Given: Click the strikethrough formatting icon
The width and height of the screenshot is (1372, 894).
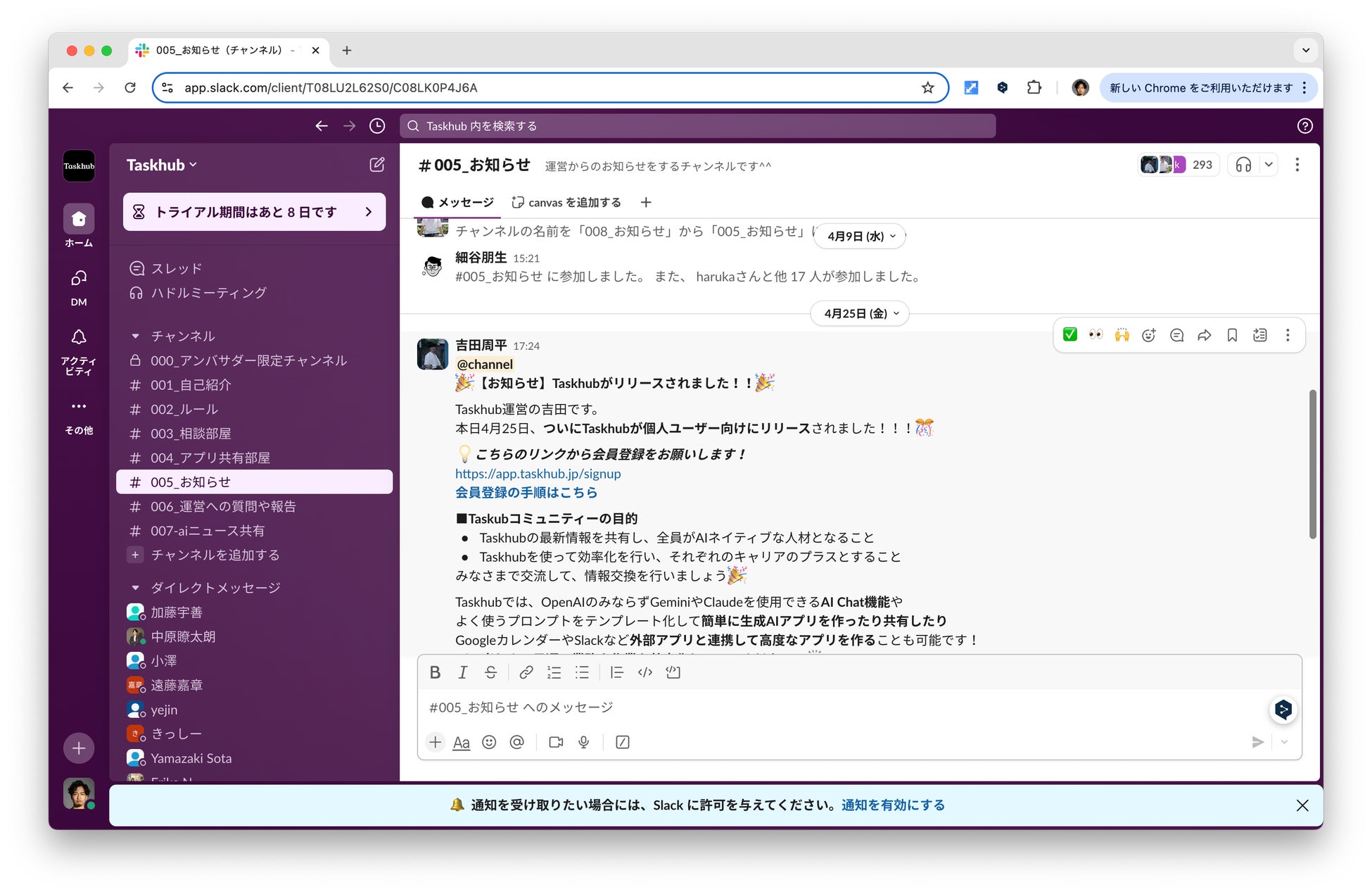Looking at the screenshot, I should click(490, 672).
